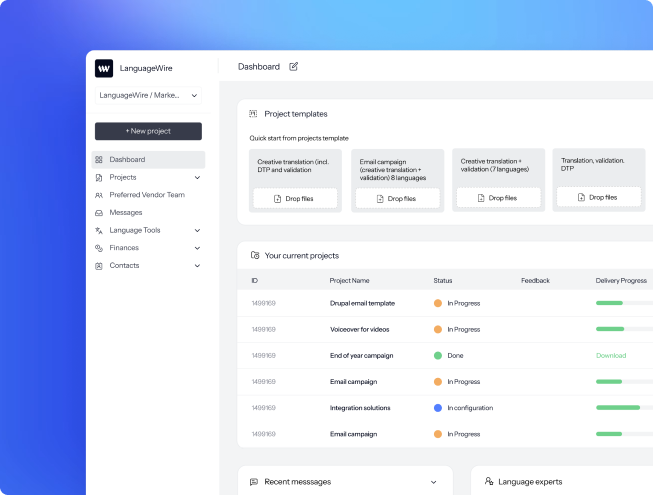Viewport: 653px width, 495px height.
Task: Click the Feedback column header
Action: pos(535,281)
